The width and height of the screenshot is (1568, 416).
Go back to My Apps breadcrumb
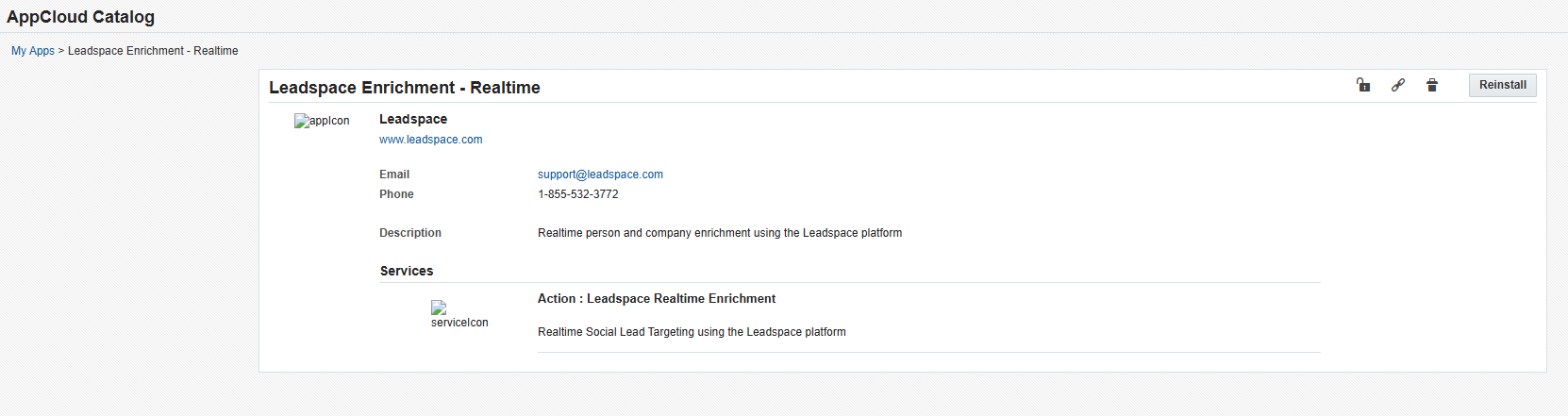pyautogui.click(x=33, y=51)
